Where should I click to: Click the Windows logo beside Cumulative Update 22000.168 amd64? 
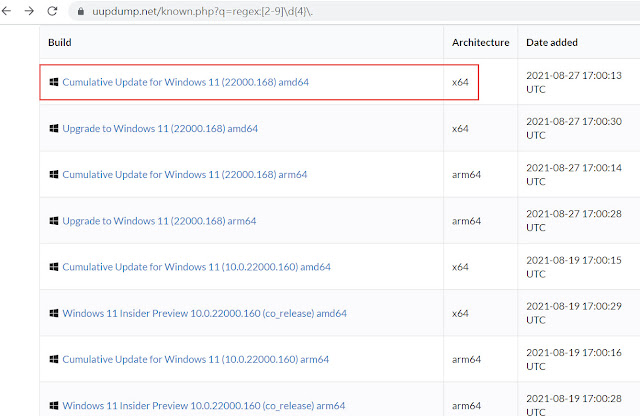pyautogui.click(x=53, y=82)
